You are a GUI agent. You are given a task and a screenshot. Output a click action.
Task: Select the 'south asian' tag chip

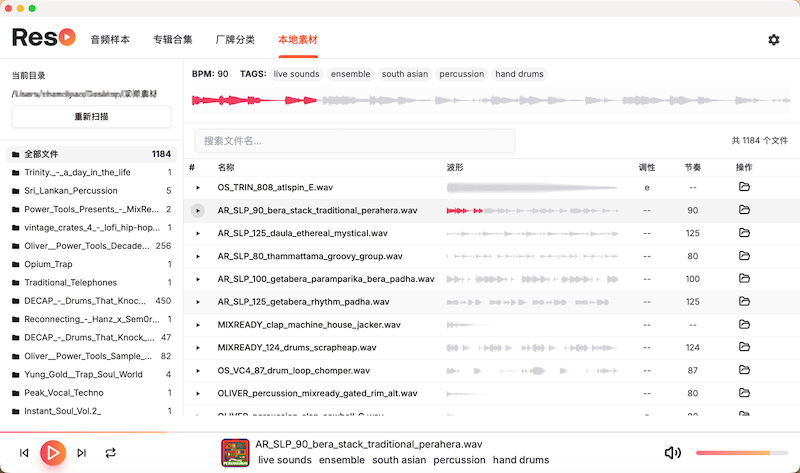click(x=405, y=74)
